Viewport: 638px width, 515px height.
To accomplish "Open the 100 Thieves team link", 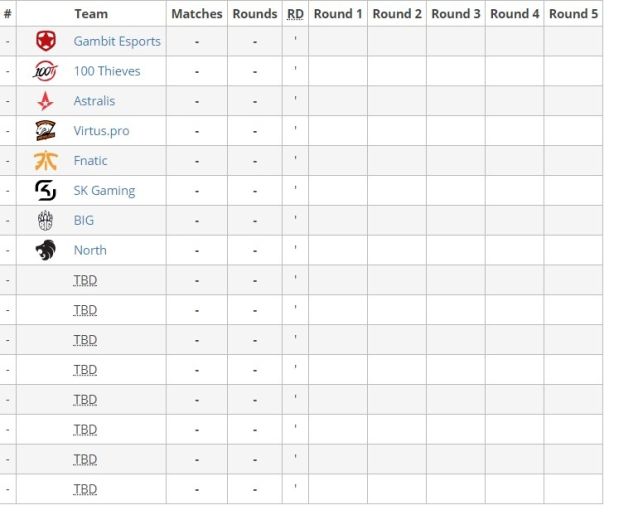I will (x=107, y=71).
